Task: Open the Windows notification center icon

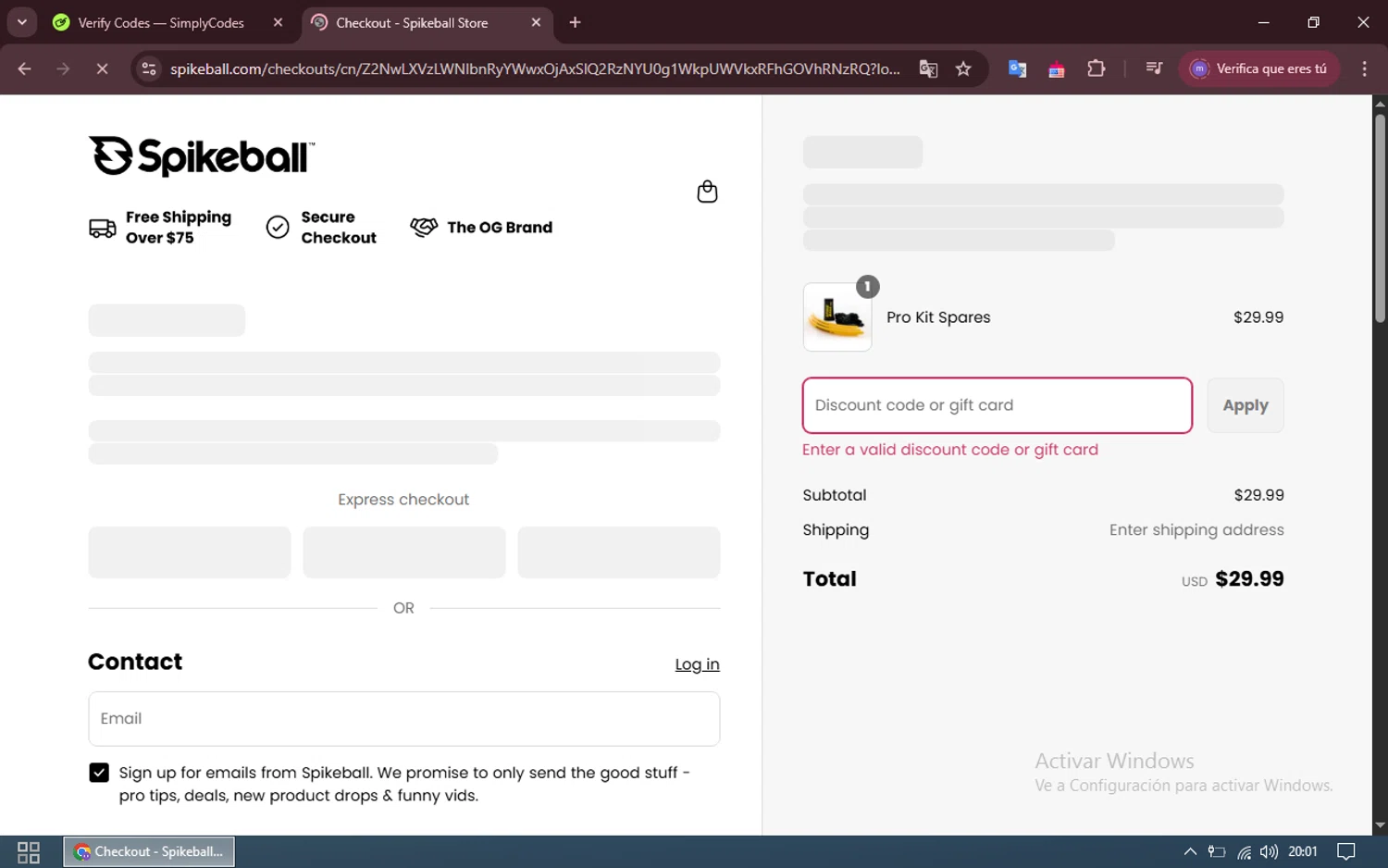Action: pyautogui.click(x=1346, y=851)
